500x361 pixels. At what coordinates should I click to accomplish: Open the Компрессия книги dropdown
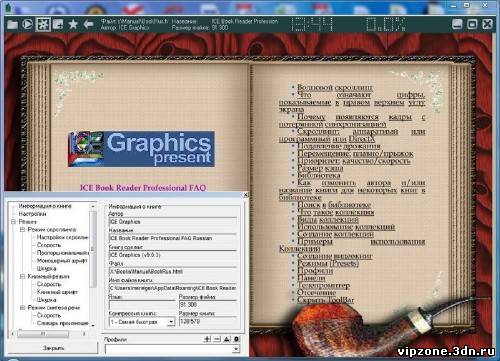171,322
